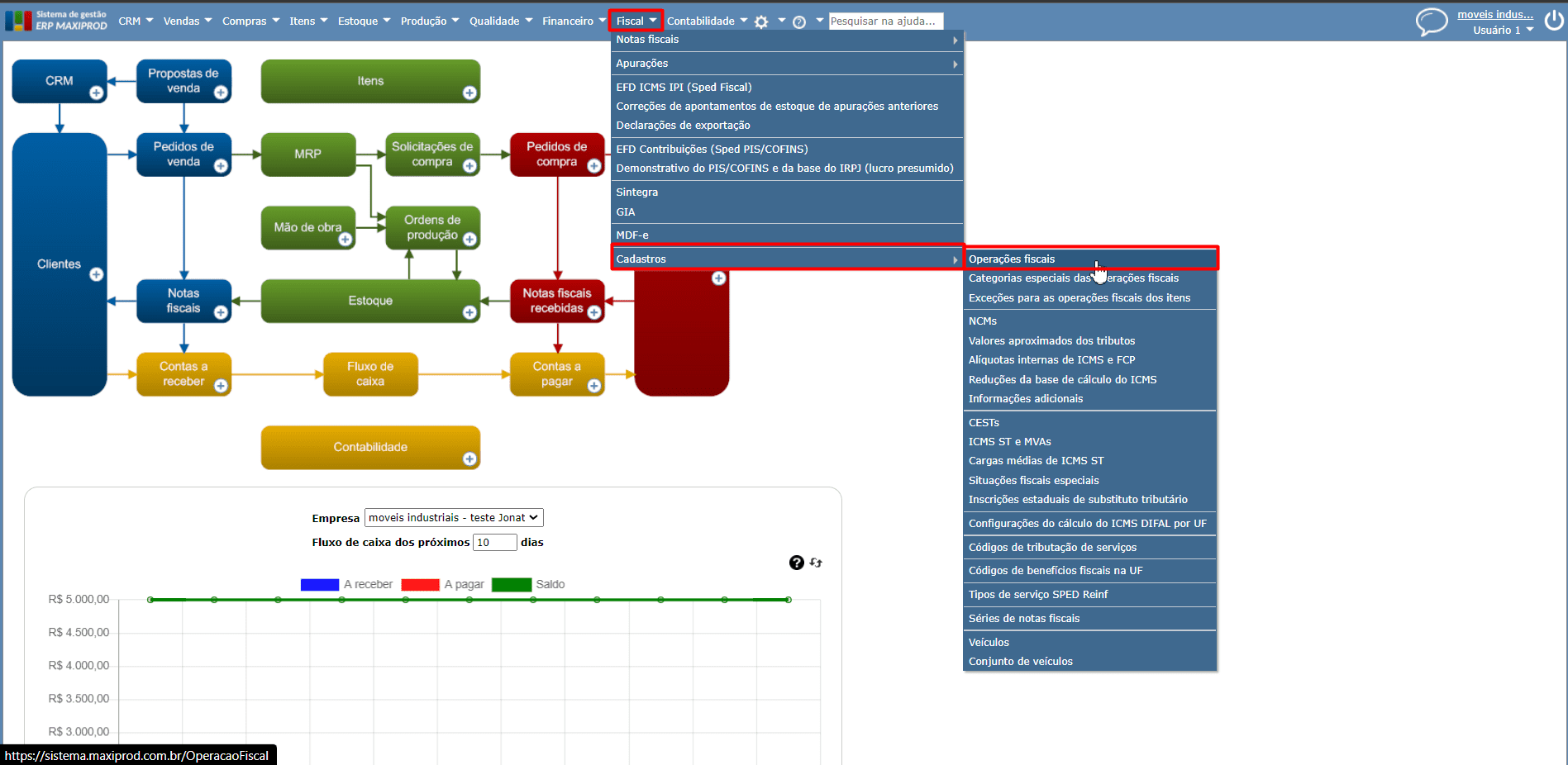The image size is (1568, 765).
Task: Expand Notas fiscais submenu in Fiscal menu
Action: coord(787,40)
